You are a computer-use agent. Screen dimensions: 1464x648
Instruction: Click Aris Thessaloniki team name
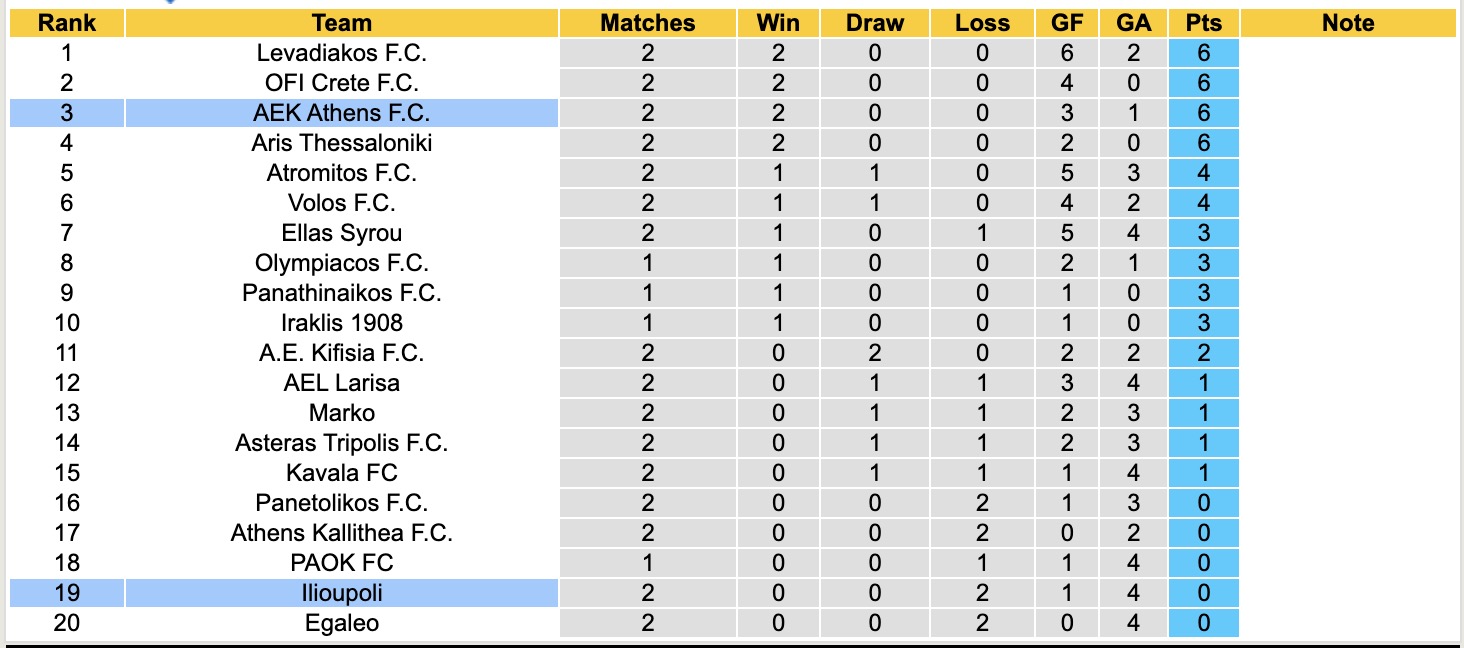tap(341, 143)
